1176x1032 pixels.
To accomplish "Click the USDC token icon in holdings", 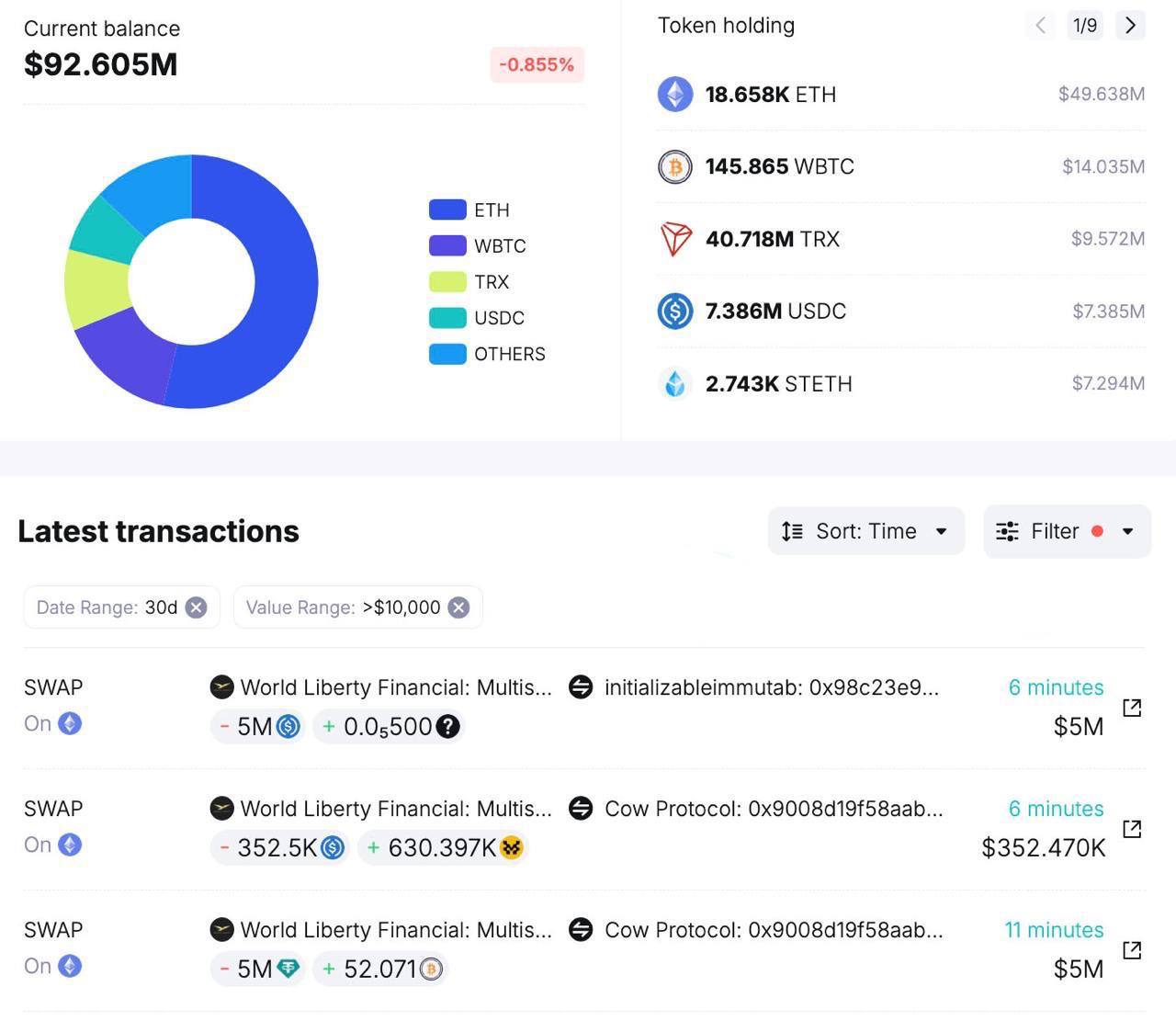I will click(675, 312).
